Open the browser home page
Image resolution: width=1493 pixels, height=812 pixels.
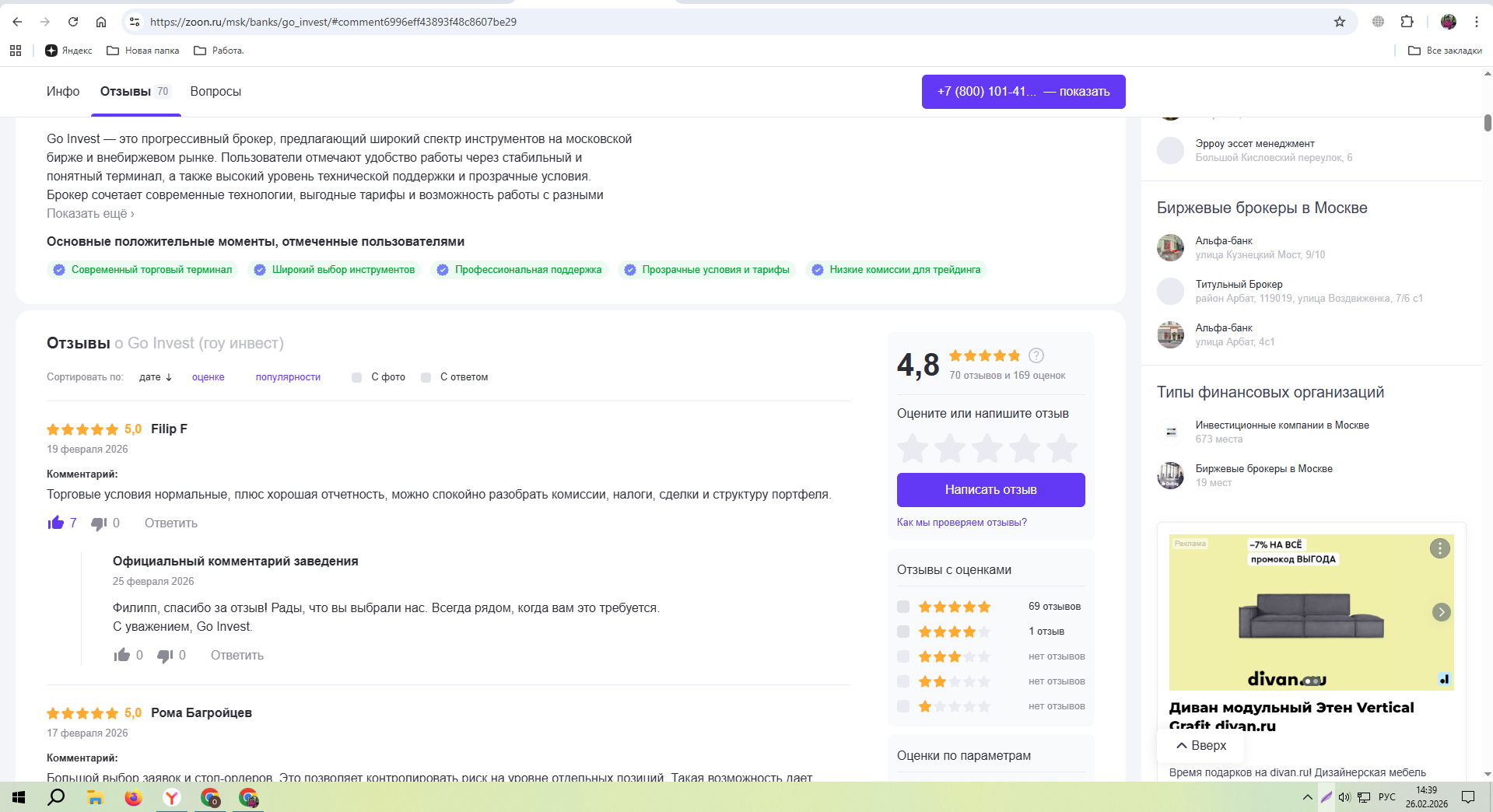101,22
